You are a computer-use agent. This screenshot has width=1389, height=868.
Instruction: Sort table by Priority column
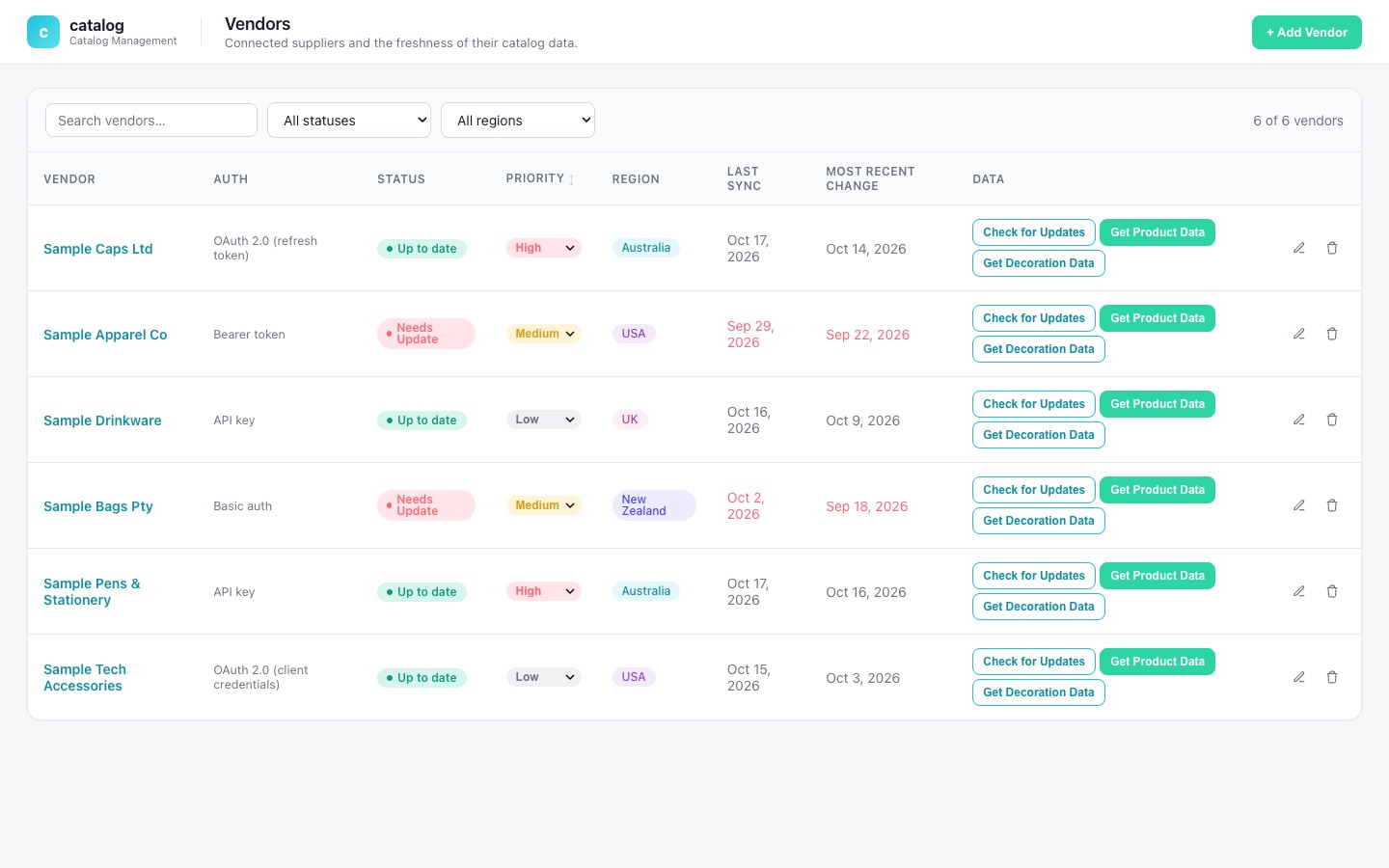pyautogui.click(x=539, y=178)
